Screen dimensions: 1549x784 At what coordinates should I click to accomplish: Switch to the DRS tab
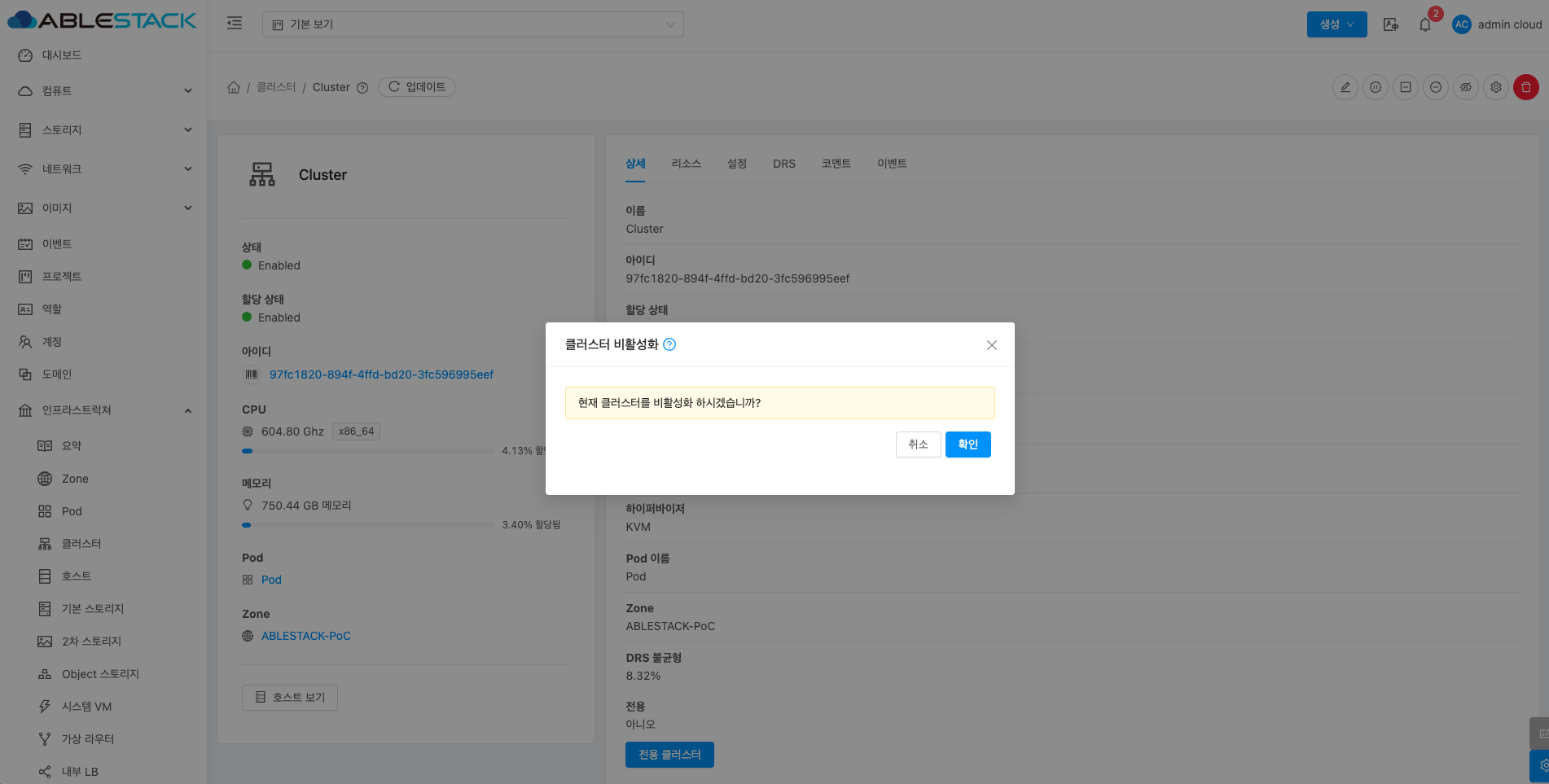783,164
